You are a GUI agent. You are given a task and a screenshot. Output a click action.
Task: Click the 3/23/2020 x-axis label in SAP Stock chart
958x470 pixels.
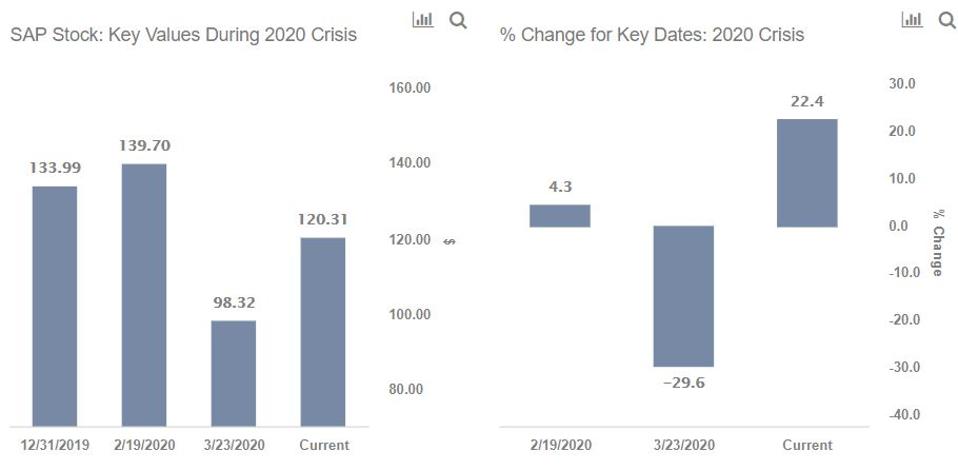coord(233,445)
